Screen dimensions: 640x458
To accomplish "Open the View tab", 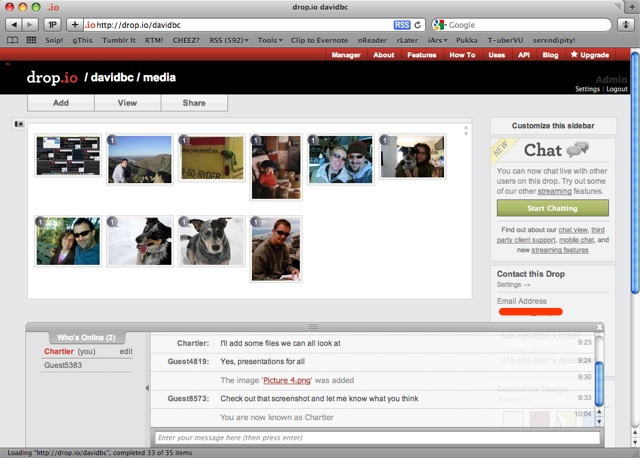I will pos(127,103).
